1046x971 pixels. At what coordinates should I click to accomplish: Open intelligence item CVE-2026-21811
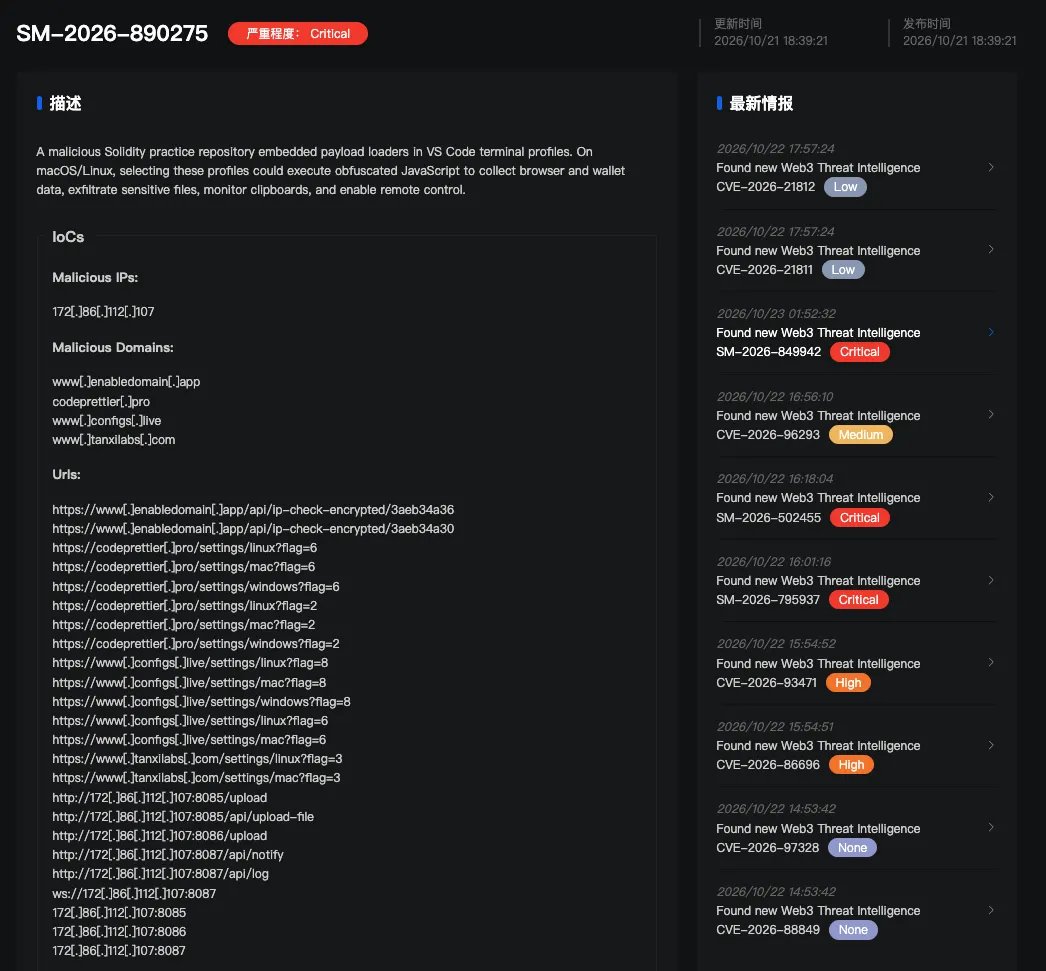[856, 251]
